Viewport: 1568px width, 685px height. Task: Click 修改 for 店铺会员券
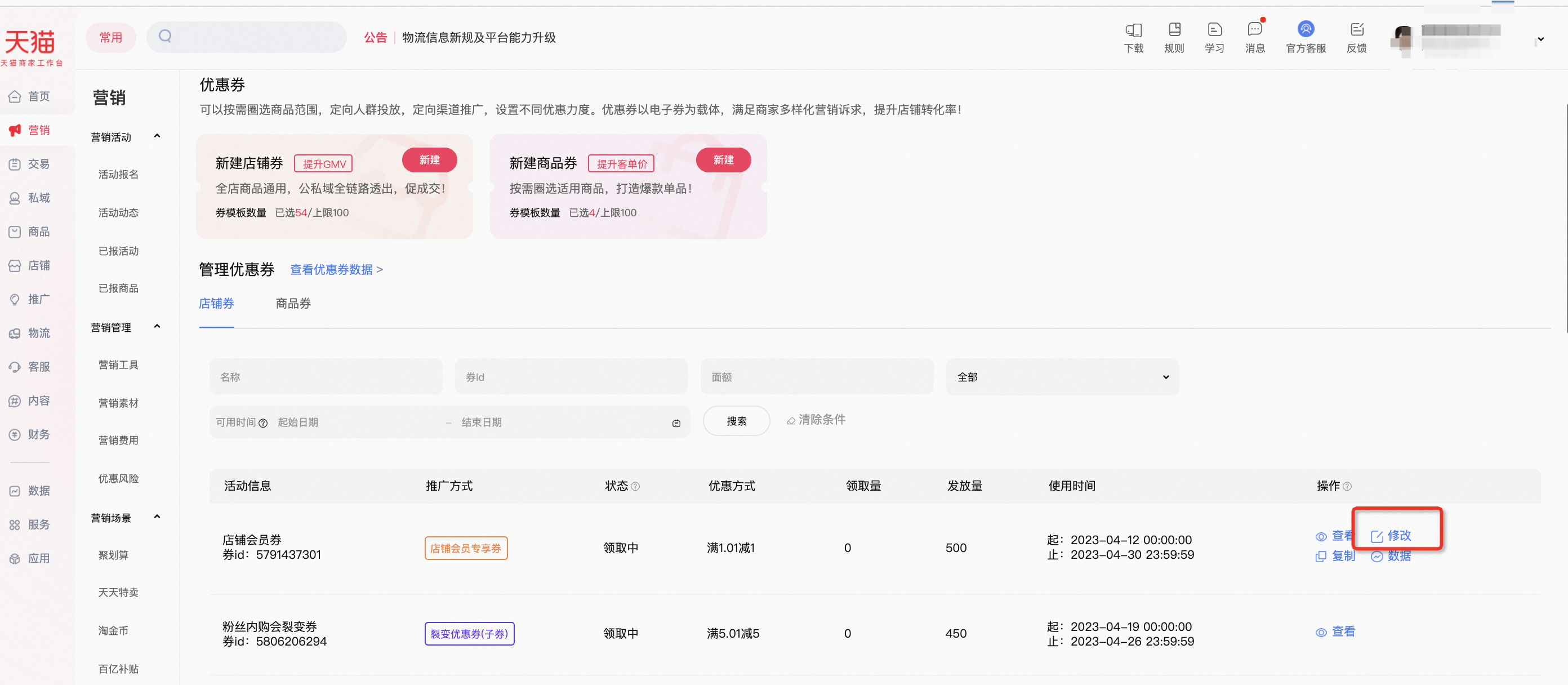[x=1391, y=536]
